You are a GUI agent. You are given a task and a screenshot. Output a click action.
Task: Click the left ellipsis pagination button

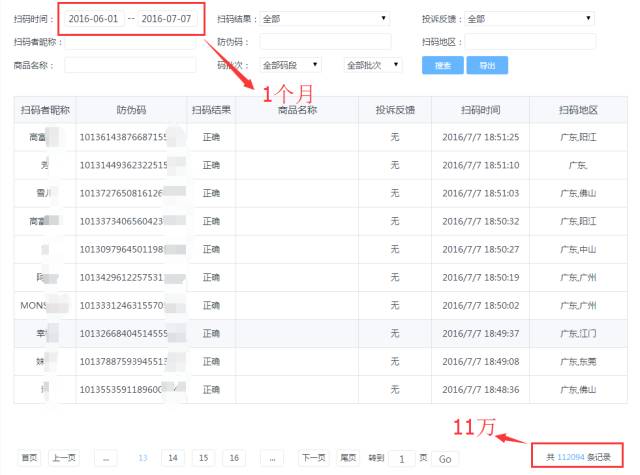coord(106,458)
